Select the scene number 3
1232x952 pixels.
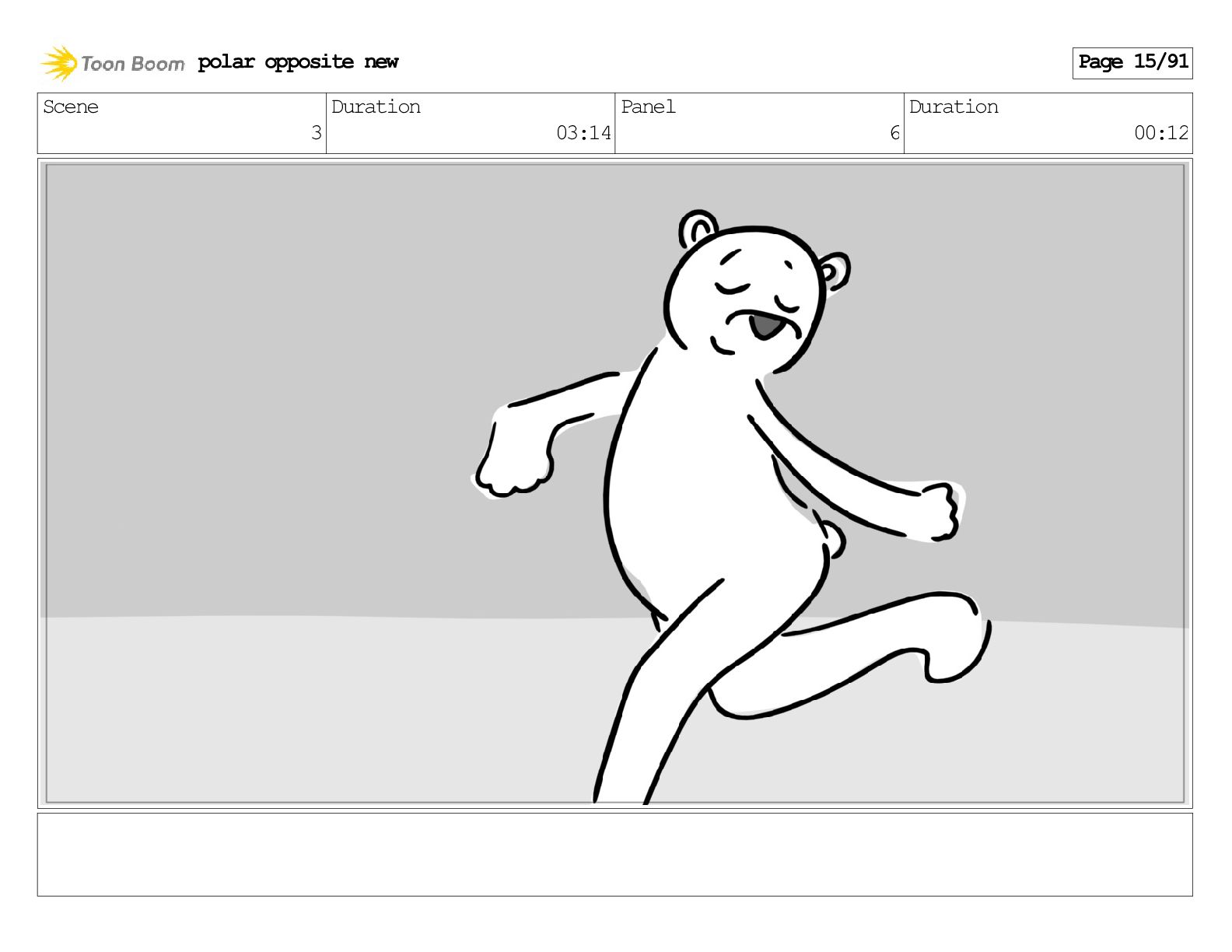point(316,133)
